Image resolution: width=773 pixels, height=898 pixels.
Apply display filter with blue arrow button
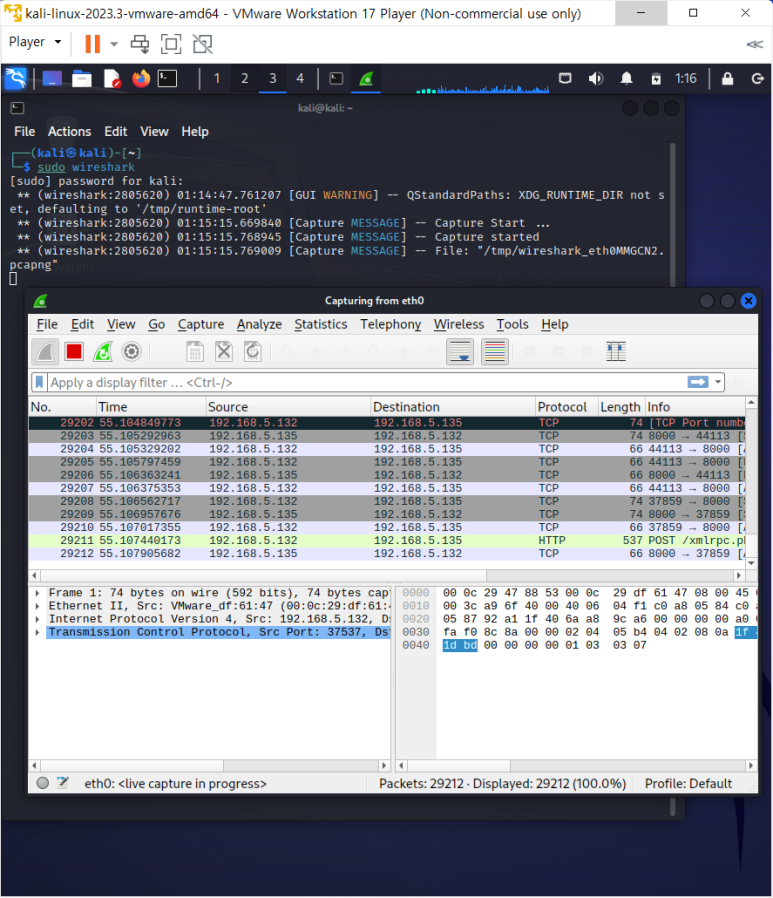coord(697,382)
